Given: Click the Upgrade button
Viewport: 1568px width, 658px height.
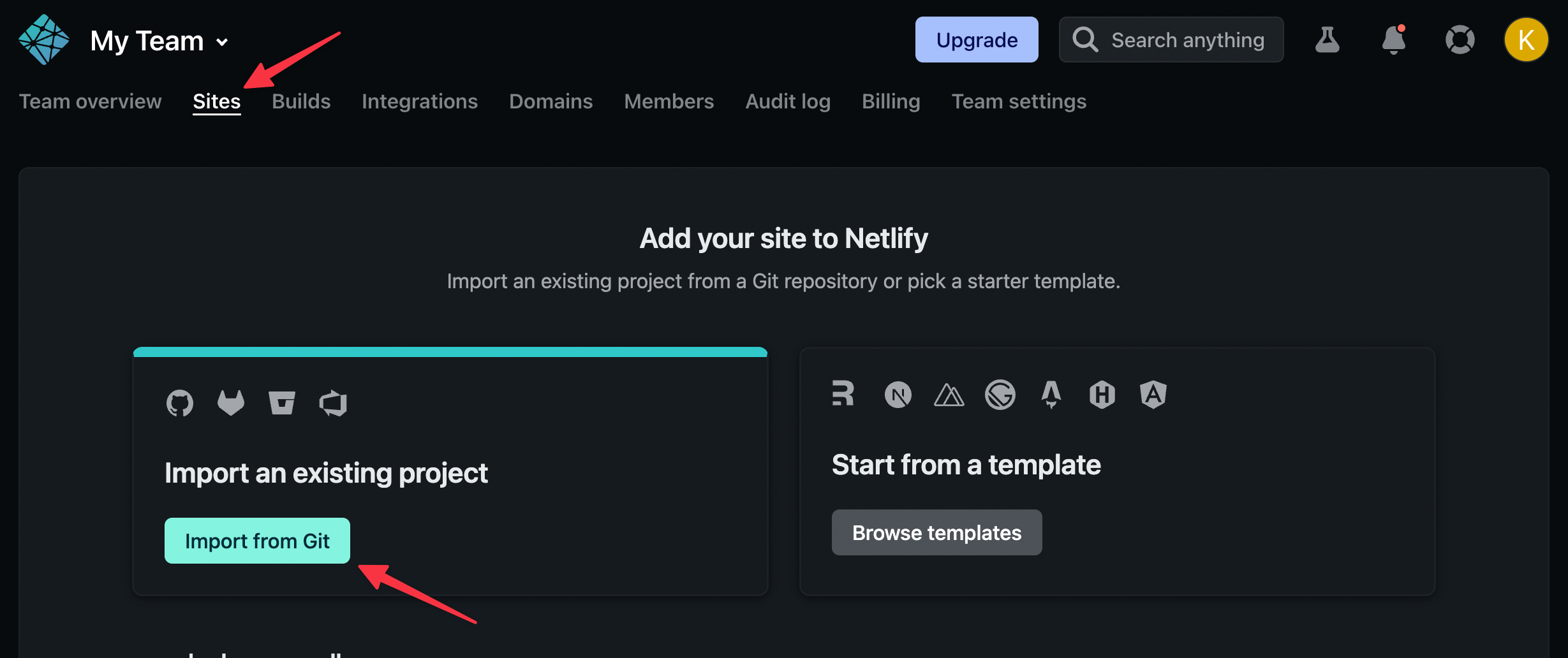Looking at the screenshot, I should (x=977, y=40).
